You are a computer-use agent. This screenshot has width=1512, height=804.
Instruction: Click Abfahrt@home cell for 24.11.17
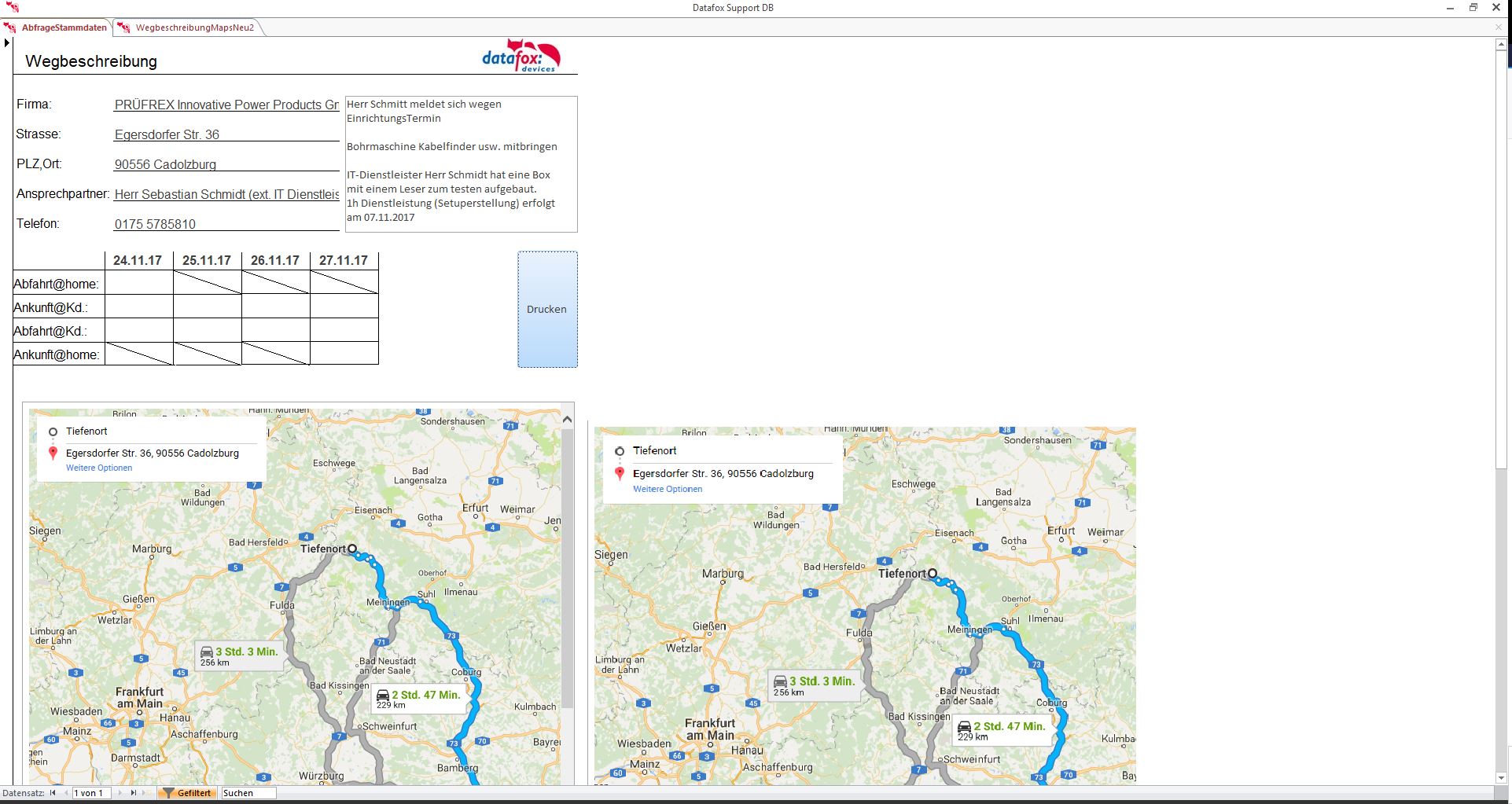[x=139, y=283]
